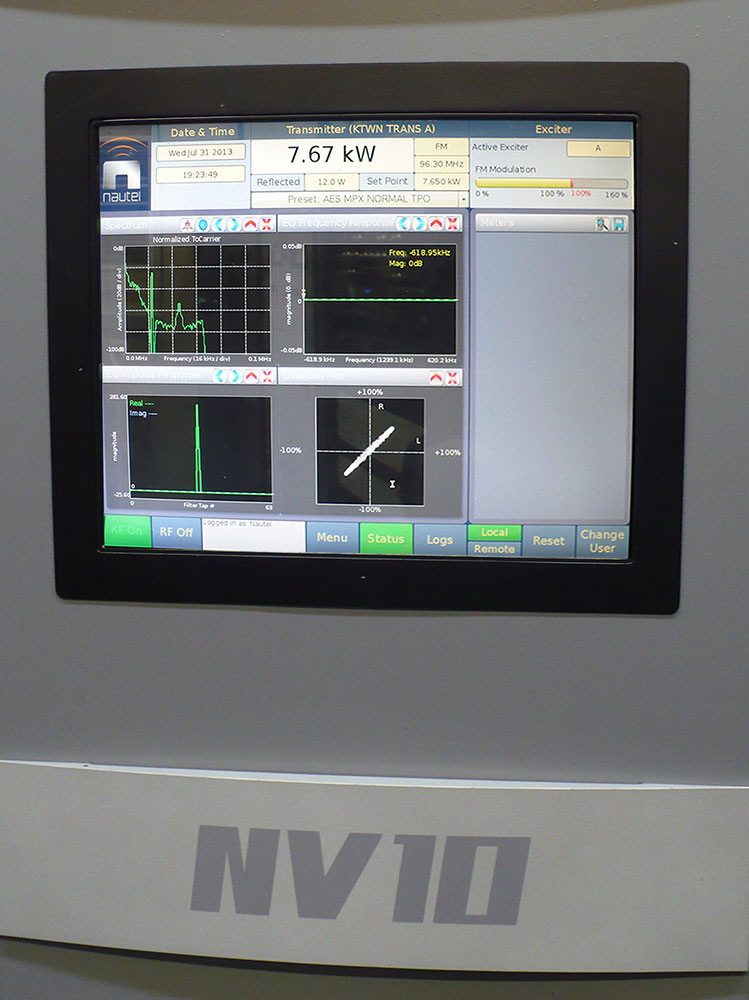Open the Status page
The width and height of the screenshot is (749, 1000).
point(386,539)
